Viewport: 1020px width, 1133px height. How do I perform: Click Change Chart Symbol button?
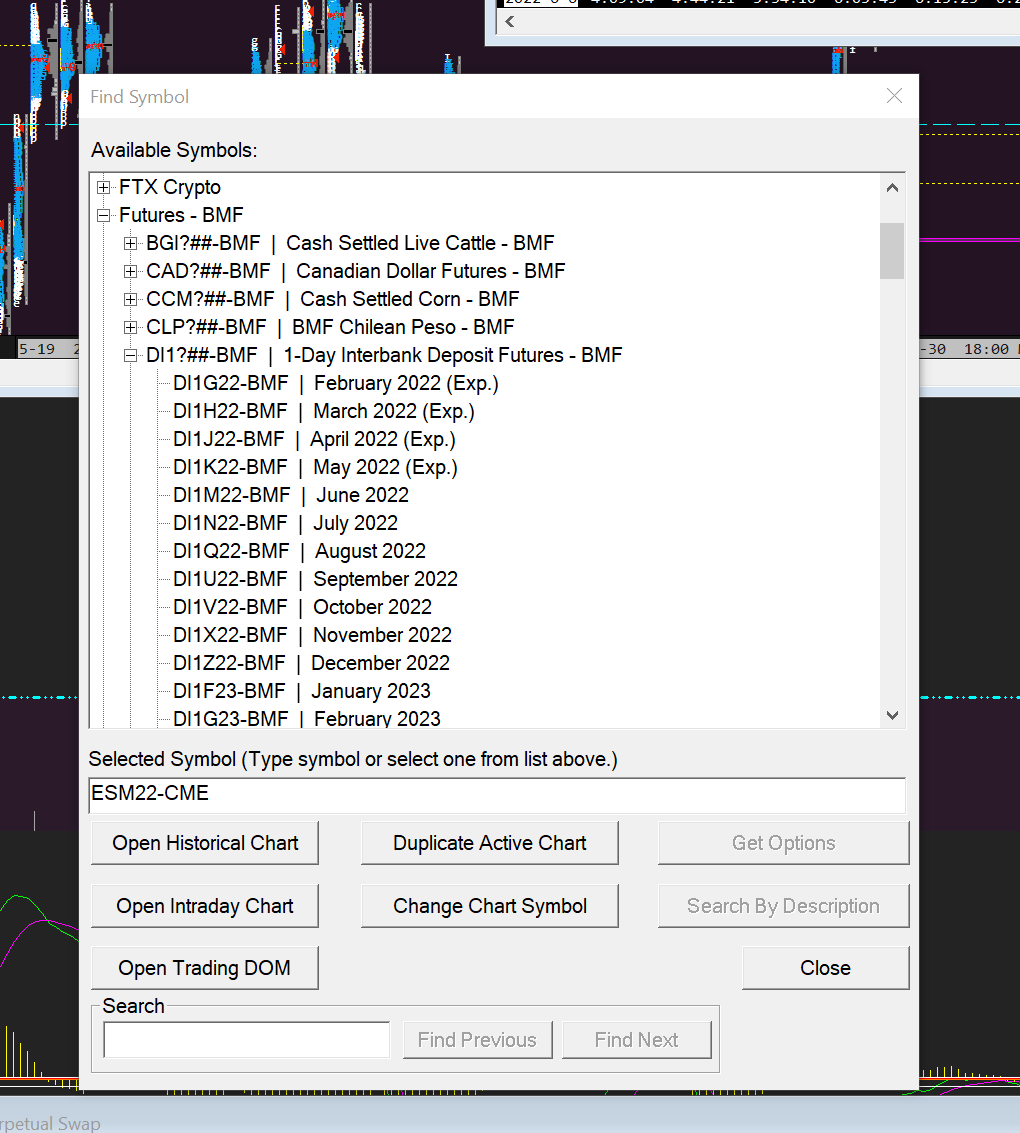coord(490,906)
